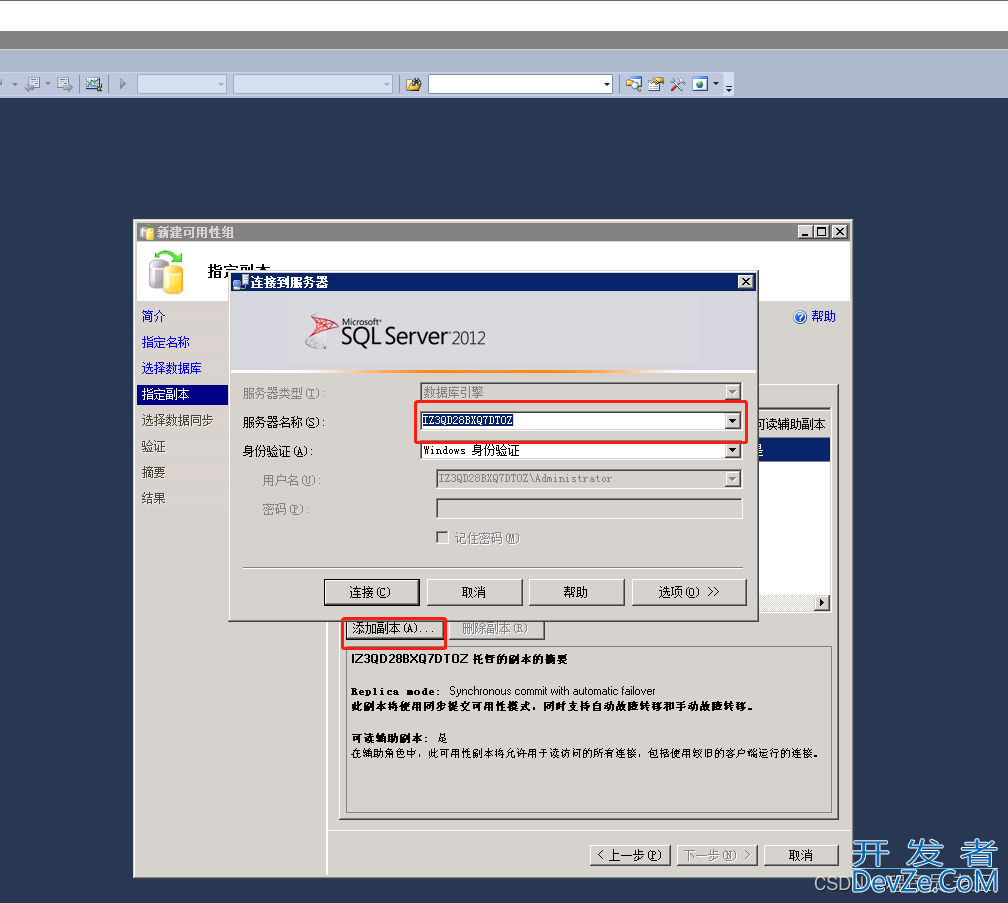The width and height of the screenshot is (1008, 903).
Task: Open the second disabled wide toolbar combo box
Action: click(x=312, y=84)
